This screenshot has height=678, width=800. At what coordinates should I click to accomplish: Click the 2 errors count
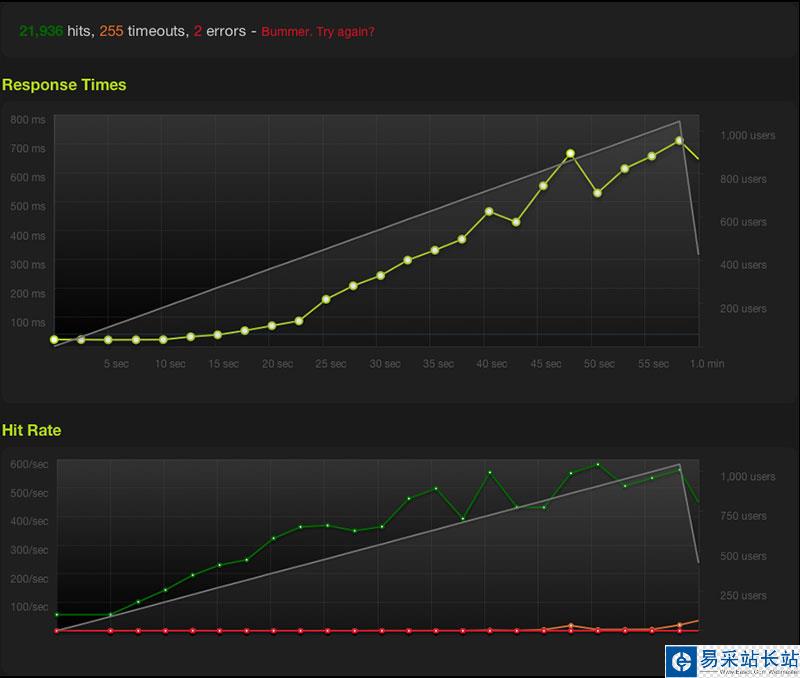click(x=197, y=31)
